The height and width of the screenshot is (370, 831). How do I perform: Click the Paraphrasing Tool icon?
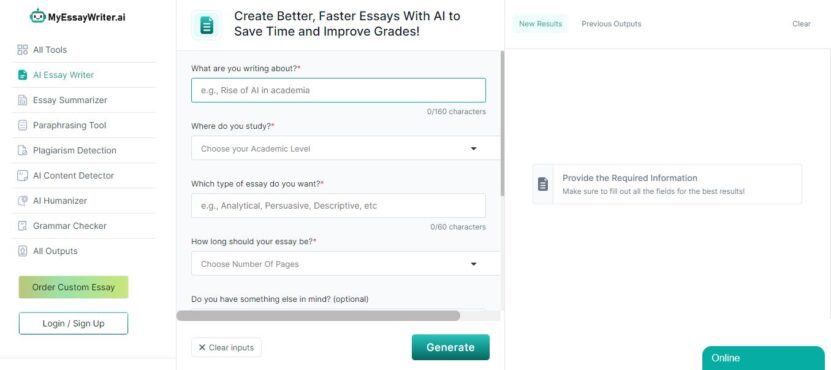pyautogui.click(x=22, y=125)
